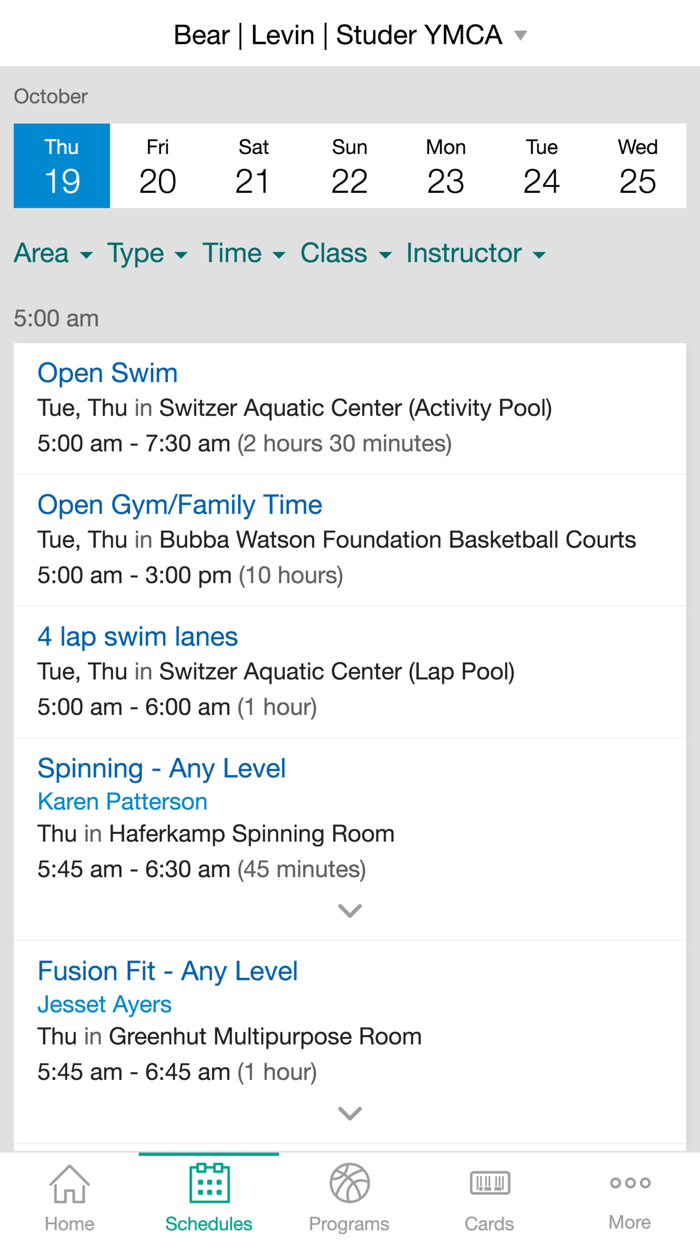Expand the Fusion Fit details chevron
The image size is (700, 1244).
coord(349,1113)
